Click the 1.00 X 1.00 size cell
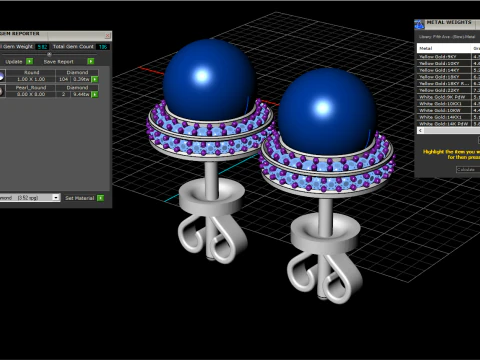The width and height of the screenshot is (480, 360). click(31, 79)
